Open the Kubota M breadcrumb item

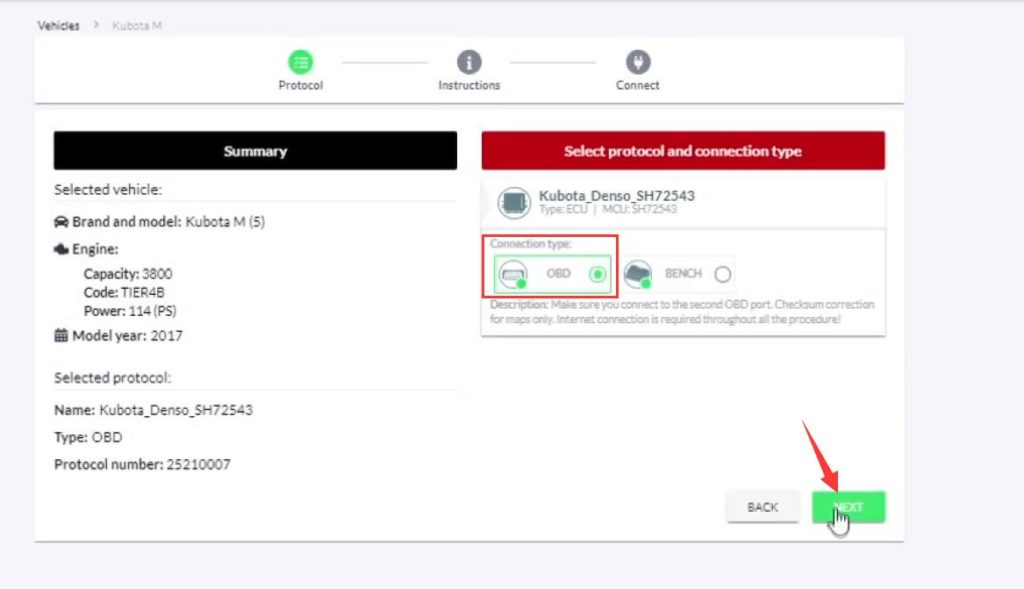point(137,25)
